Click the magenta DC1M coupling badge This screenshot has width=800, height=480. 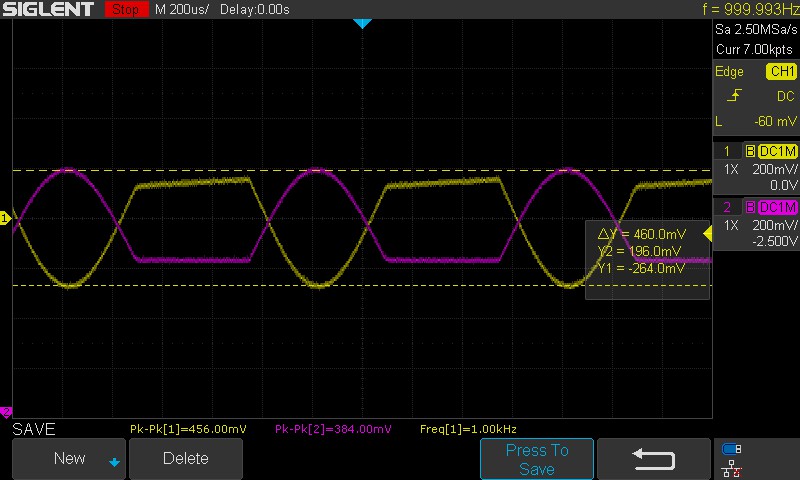tap(778, 207)
